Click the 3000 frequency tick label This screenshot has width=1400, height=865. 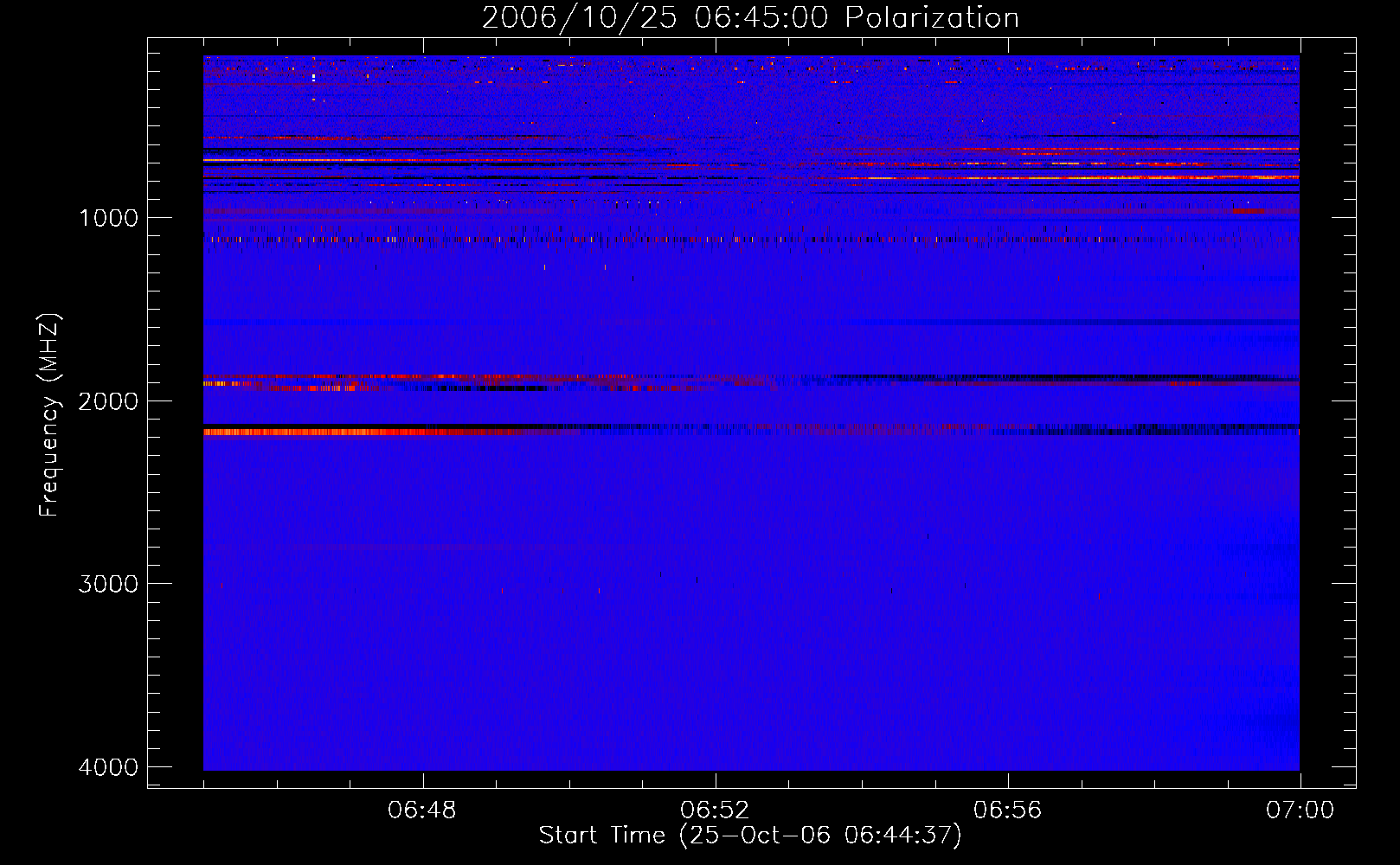pyautogui.click(x=108, y=584)
